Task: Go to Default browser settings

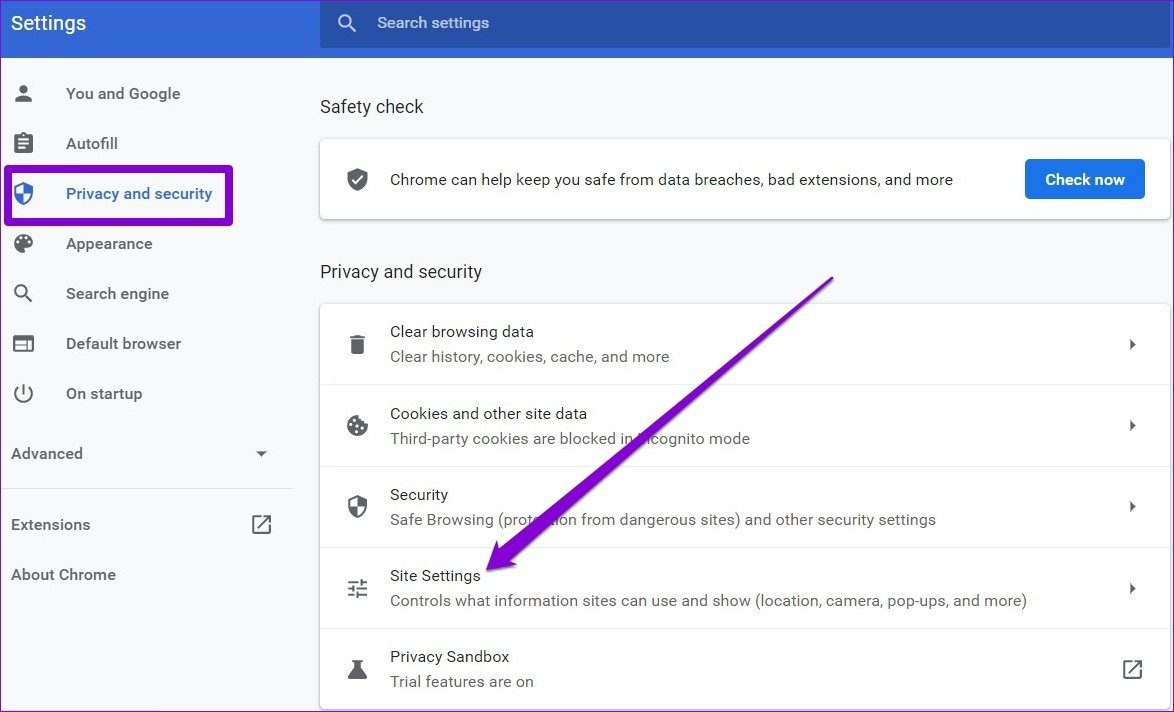Action: (123, 344)
